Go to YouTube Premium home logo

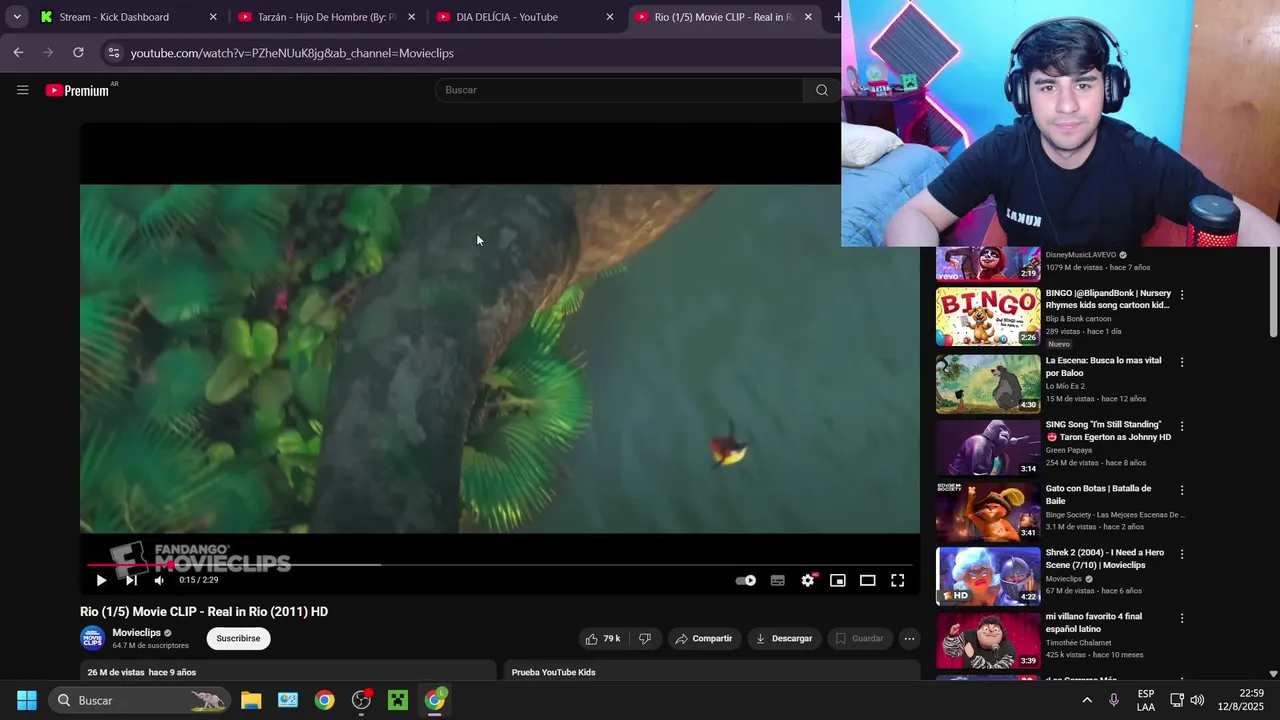(78, 90)
